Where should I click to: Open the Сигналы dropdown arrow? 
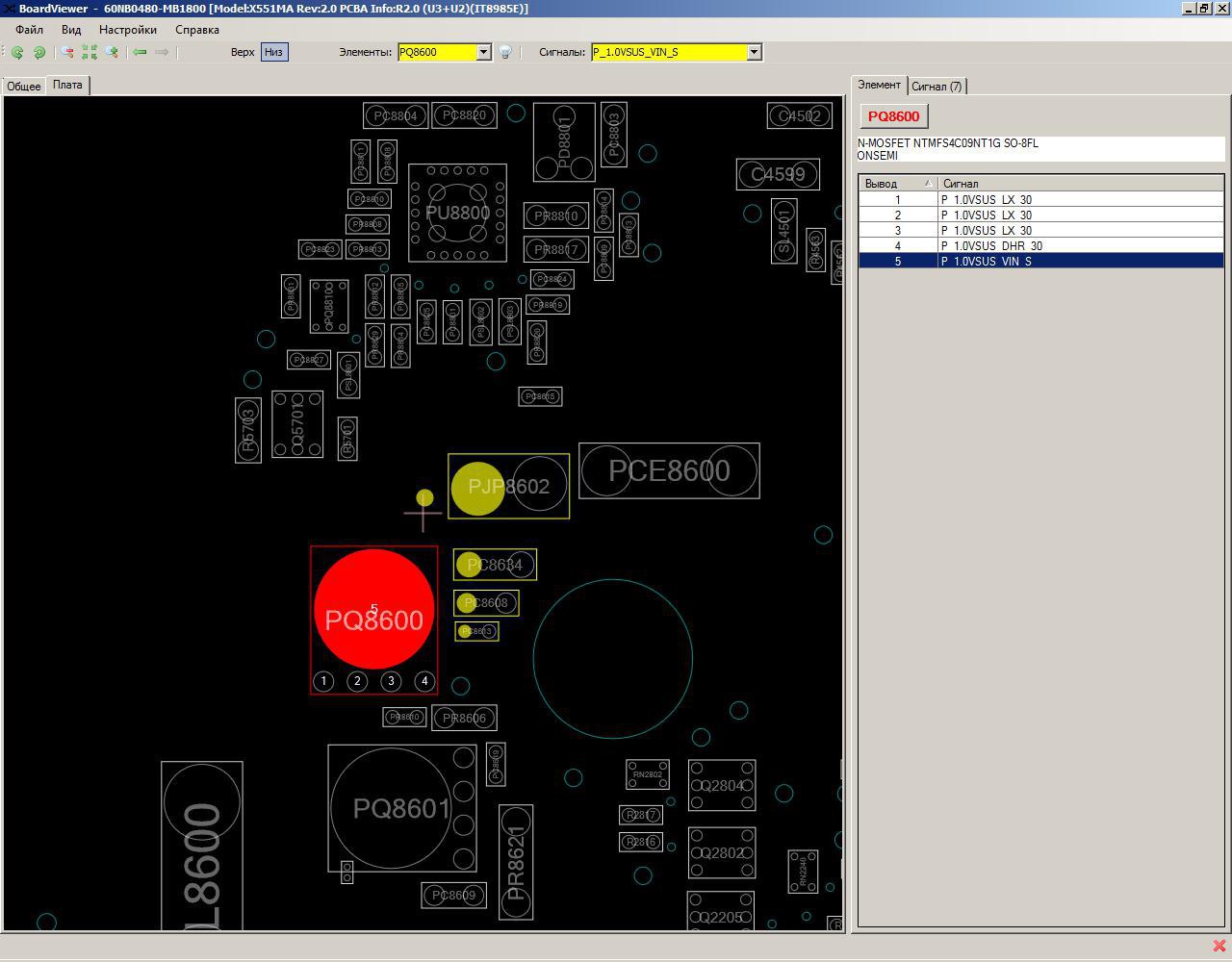tap(754, 52)
